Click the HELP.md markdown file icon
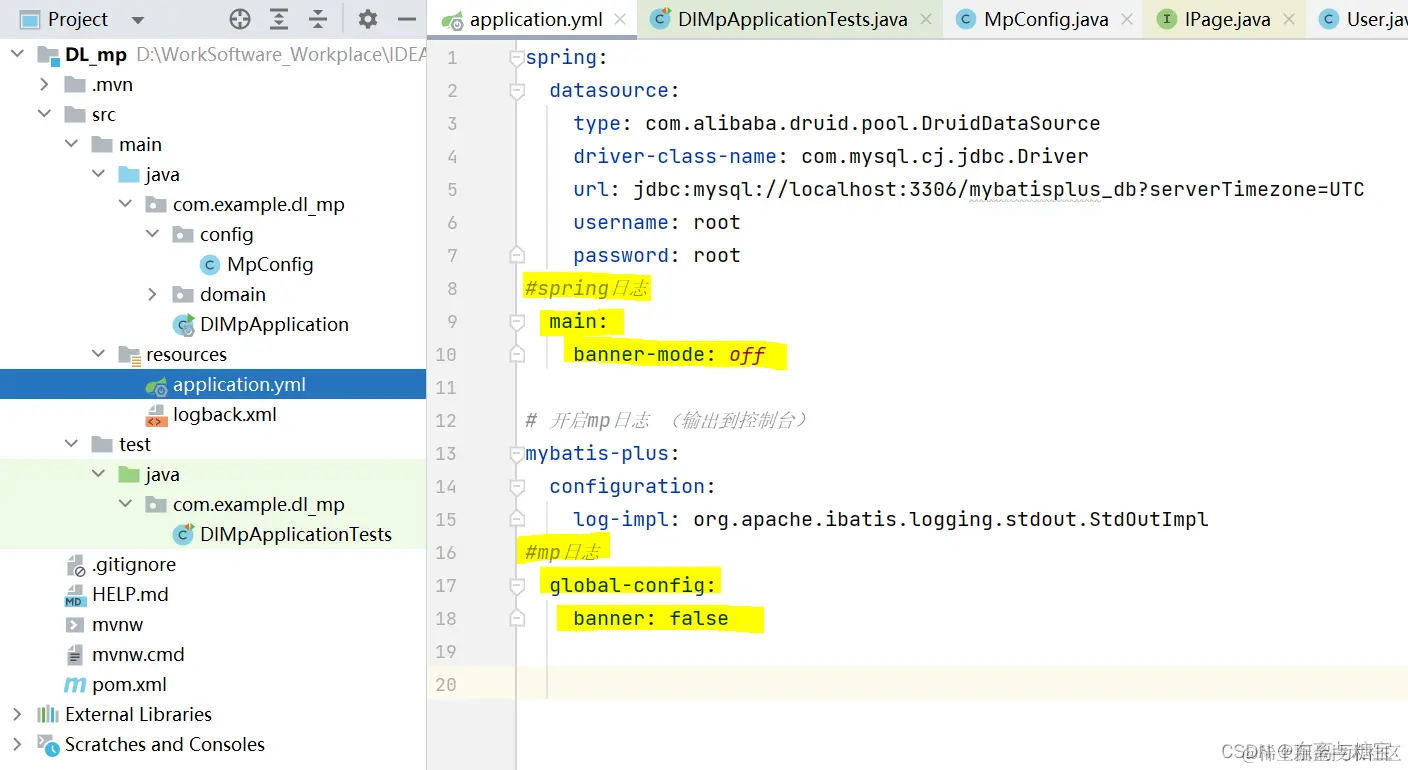This screenshot has height=770, width=1408. click(x=75, y=595)
